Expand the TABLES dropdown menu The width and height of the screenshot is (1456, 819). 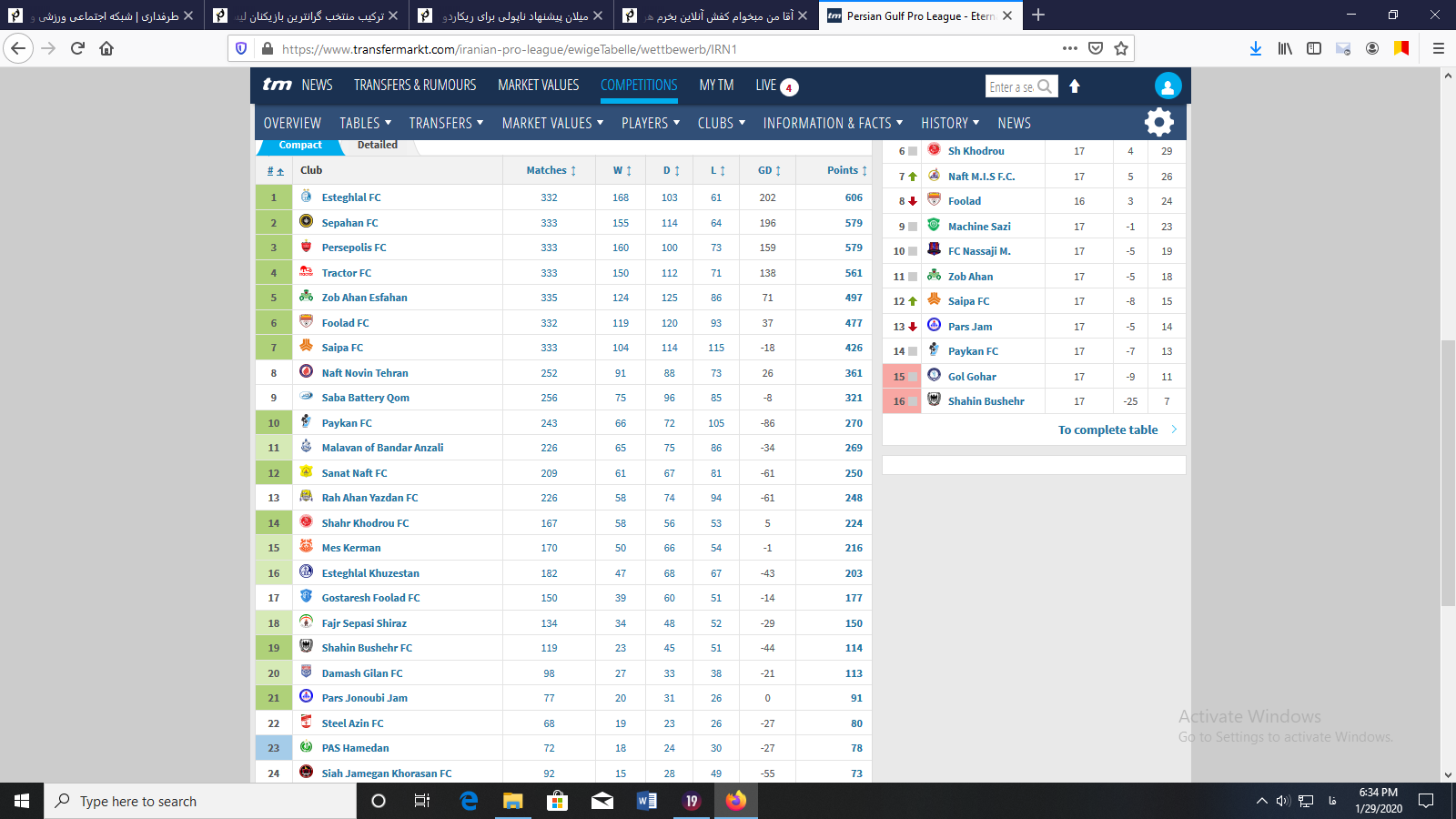pos(366,123)
